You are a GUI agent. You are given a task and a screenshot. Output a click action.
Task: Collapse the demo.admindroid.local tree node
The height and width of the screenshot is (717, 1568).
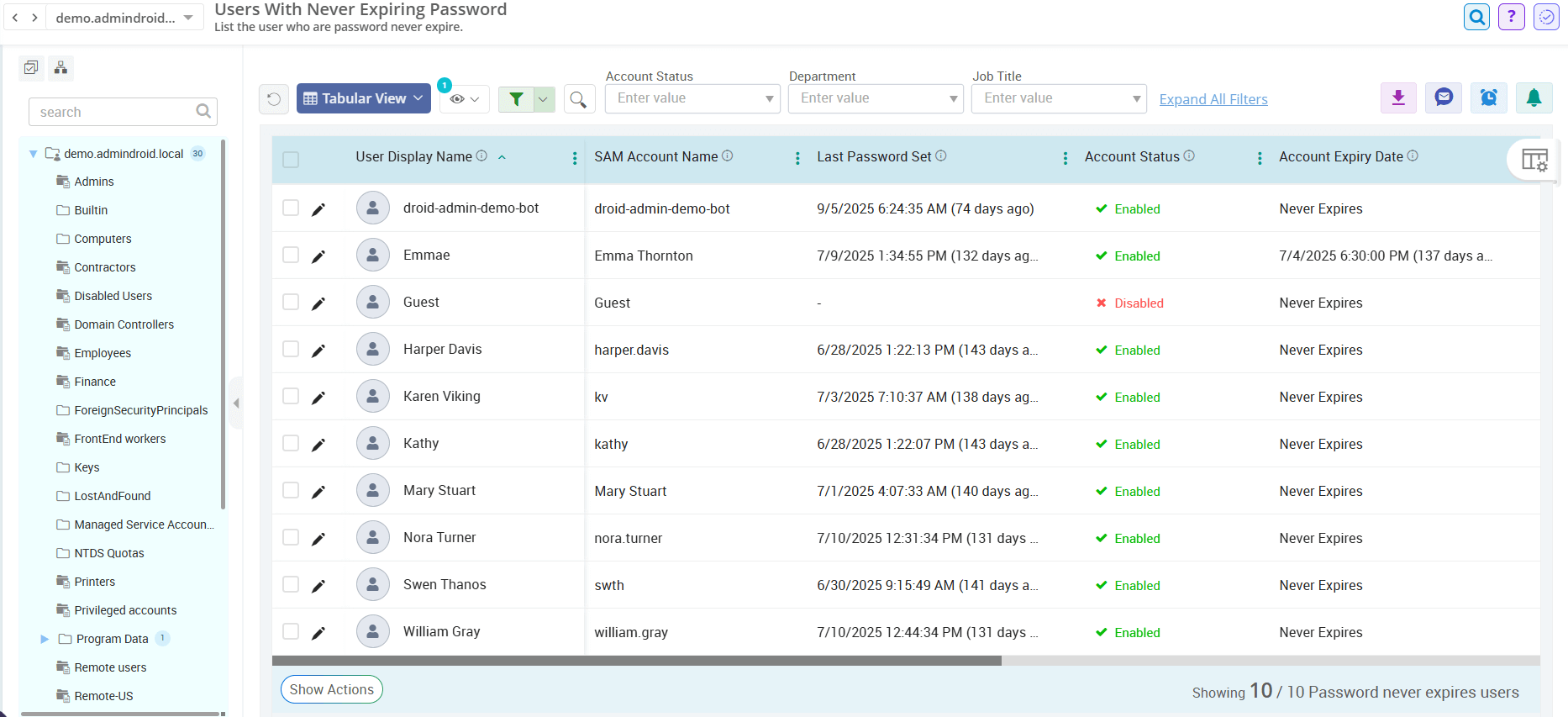tap(33, 154)
